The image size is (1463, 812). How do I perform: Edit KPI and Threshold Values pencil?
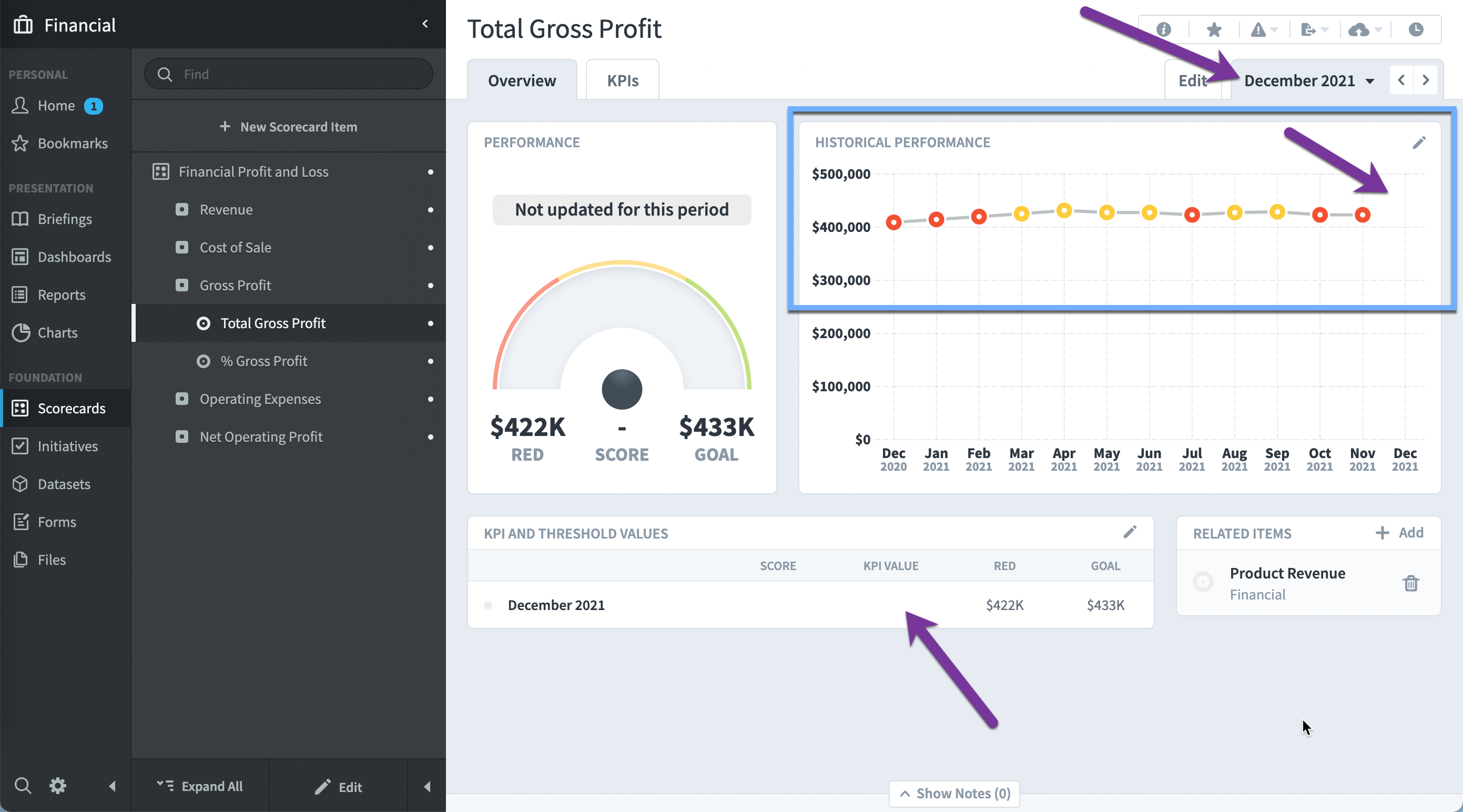click(1130, 532)
